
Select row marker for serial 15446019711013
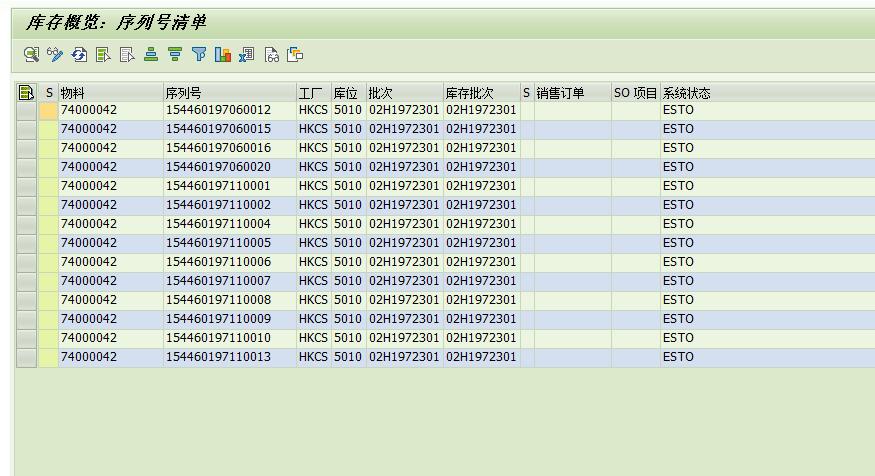(x=26, y=357)
